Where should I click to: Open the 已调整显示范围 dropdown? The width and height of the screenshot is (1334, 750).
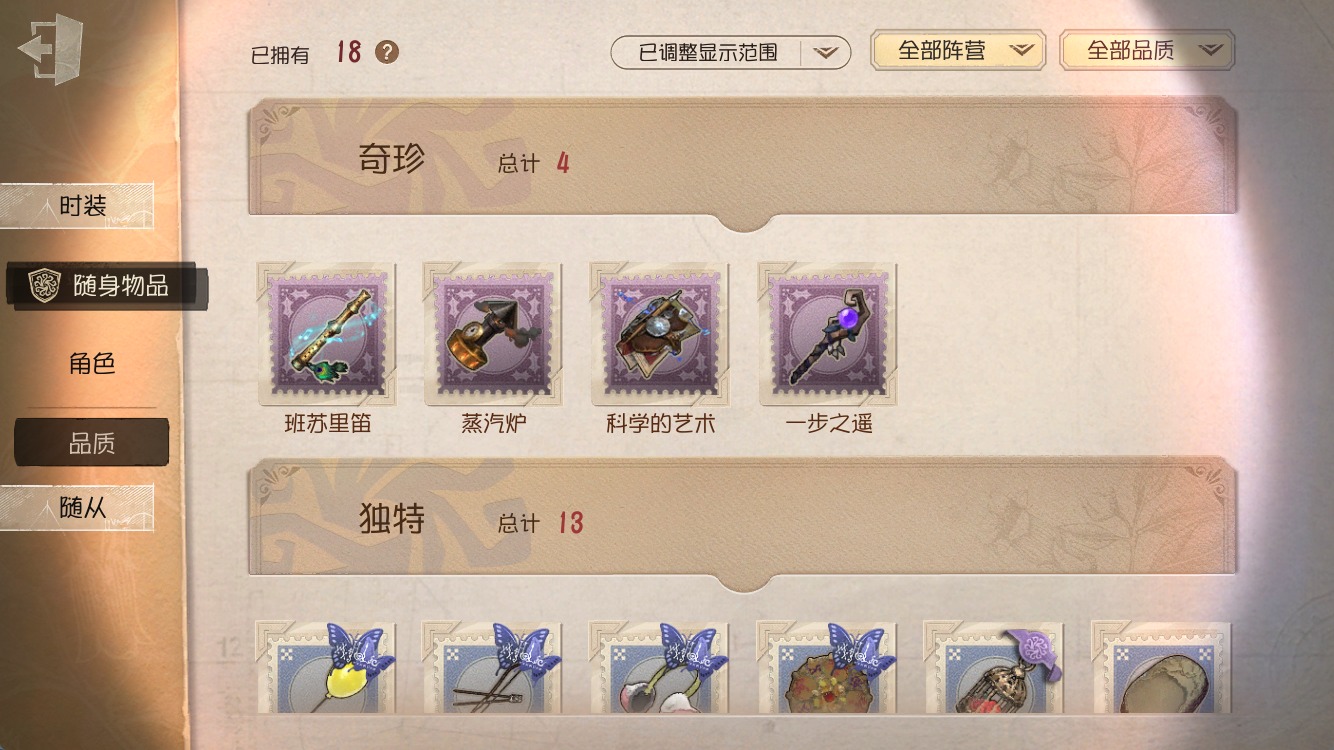[731, 52]
